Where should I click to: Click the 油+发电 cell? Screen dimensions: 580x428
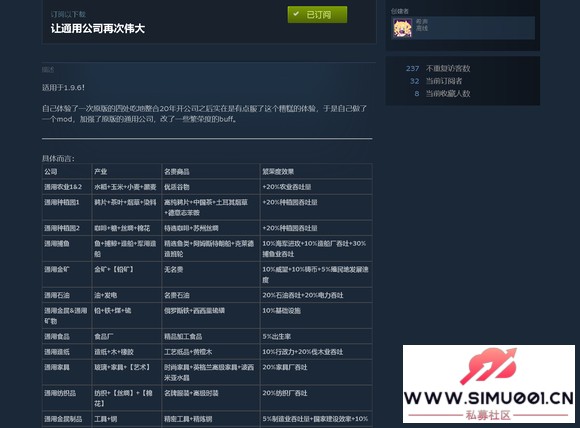click(x=127, y=295)
